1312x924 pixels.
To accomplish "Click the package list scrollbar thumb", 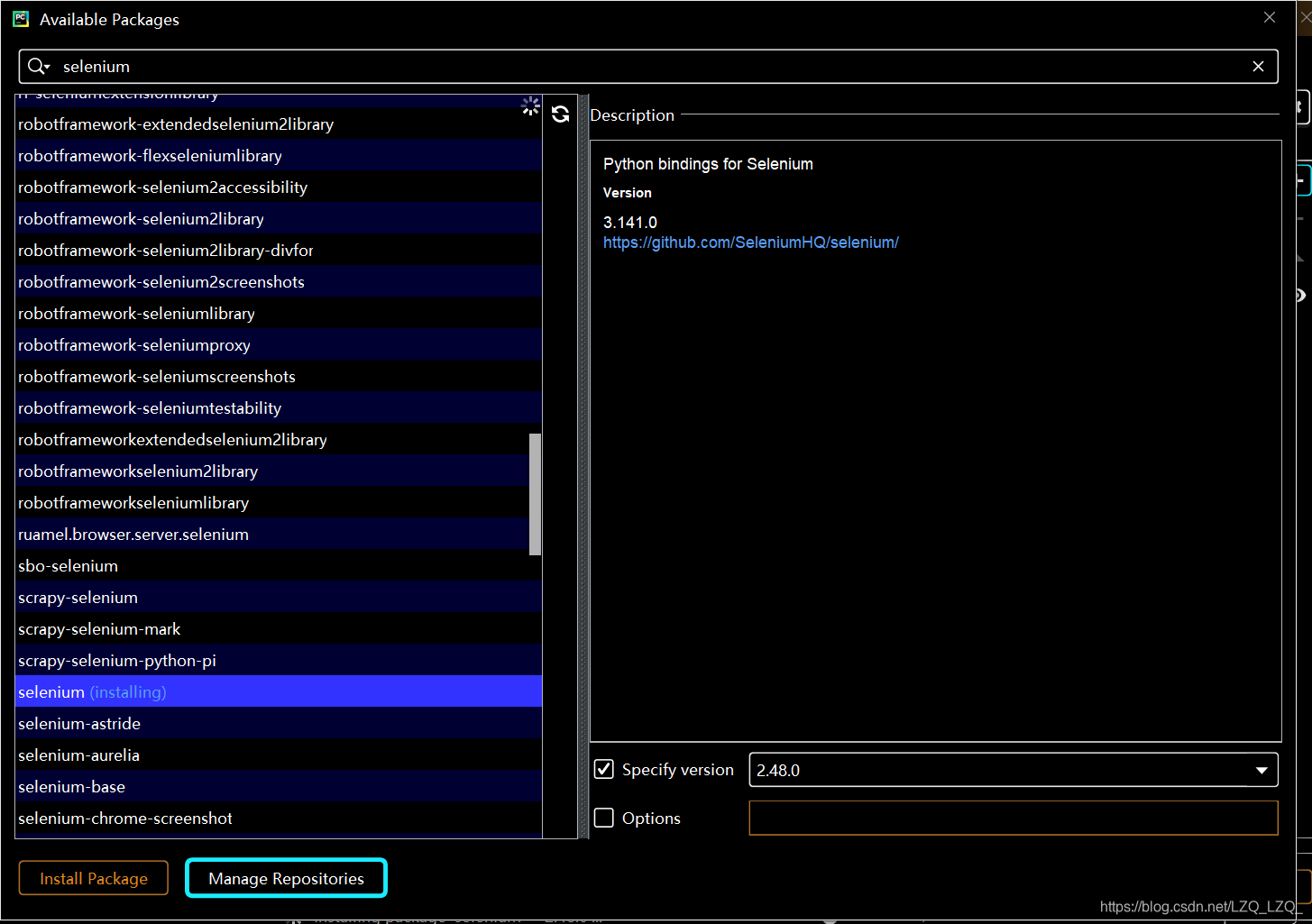I will click(x=535, y=494).
